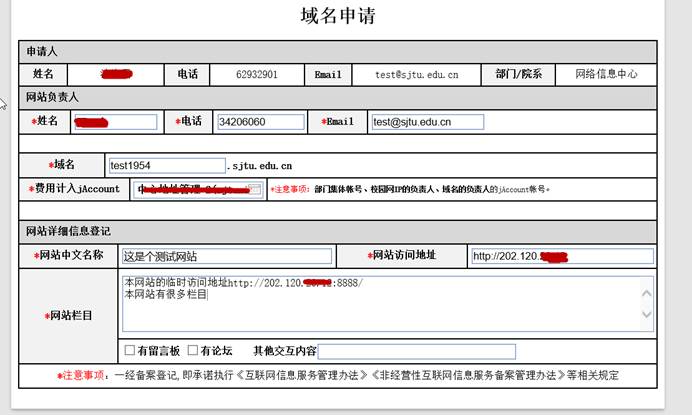Click the red 注意事项 note beside jAccount

pyautogui.click(x=410, y=189)
